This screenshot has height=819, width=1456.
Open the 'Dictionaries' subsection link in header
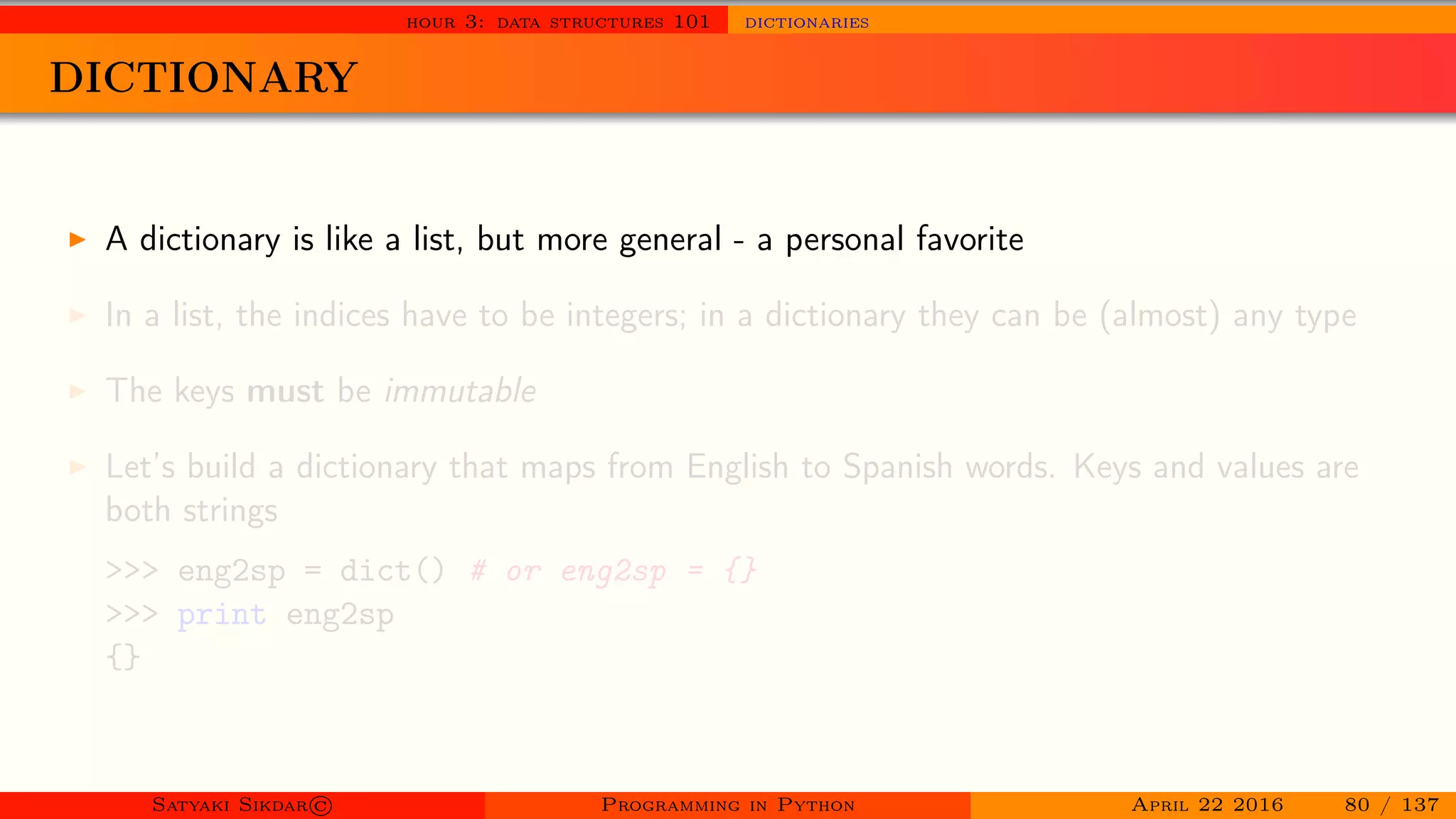click(807, 23)
